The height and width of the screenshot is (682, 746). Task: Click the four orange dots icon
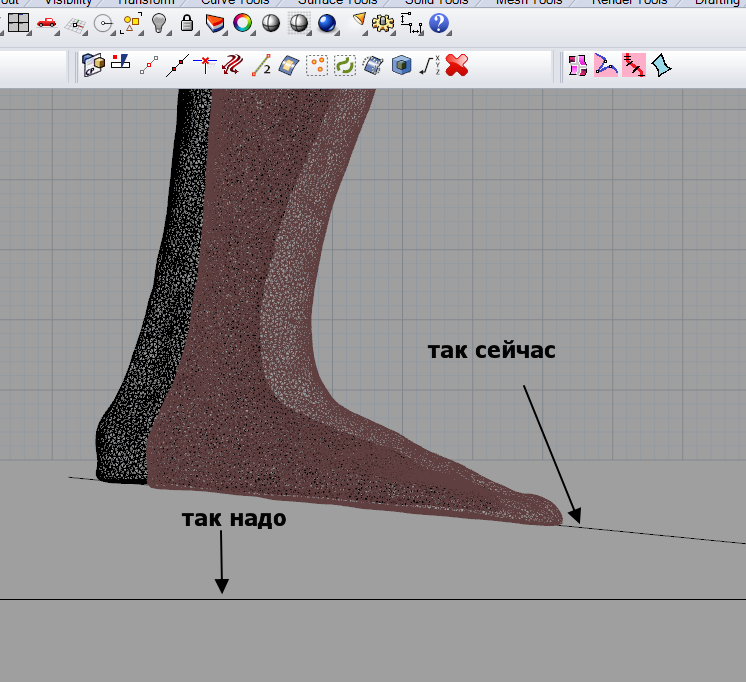click(318, 66)
